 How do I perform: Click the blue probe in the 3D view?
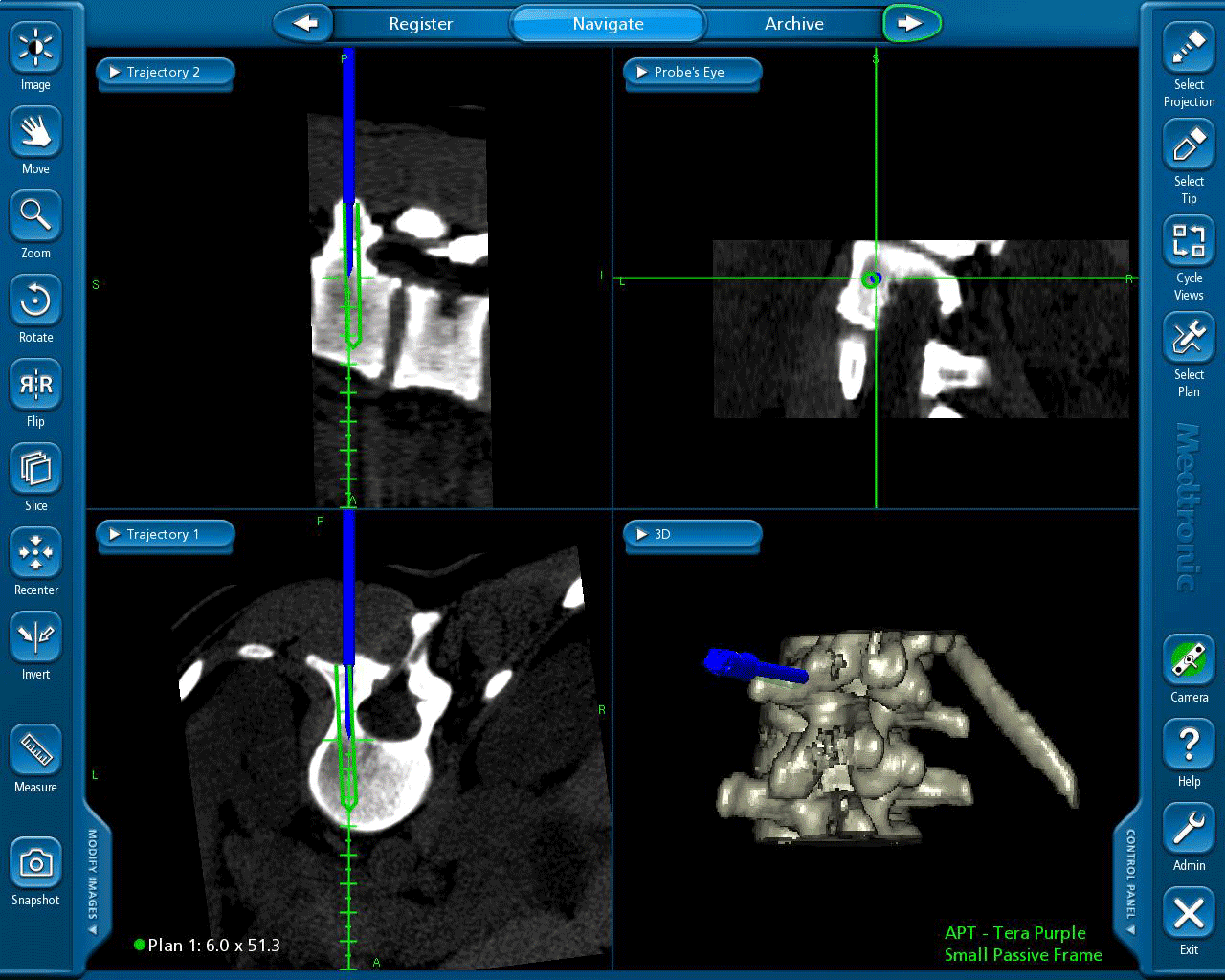pyautogui.click(x=756, y=666)
